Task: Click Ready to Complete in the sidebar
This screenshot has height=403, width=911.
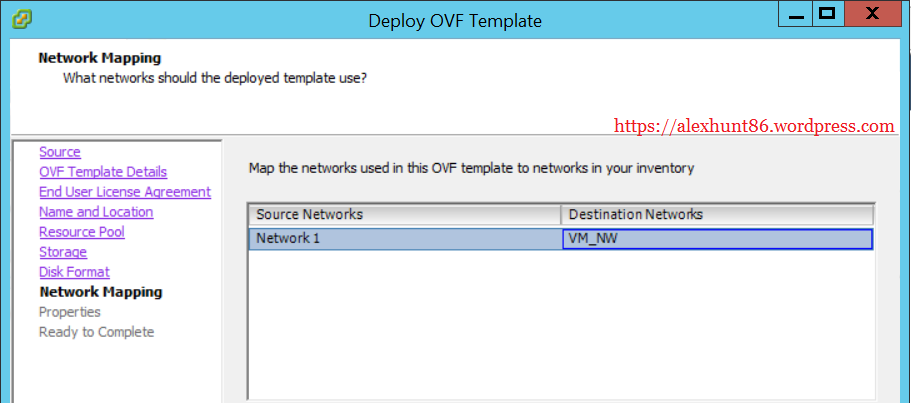Action: (x=96, y=332)
